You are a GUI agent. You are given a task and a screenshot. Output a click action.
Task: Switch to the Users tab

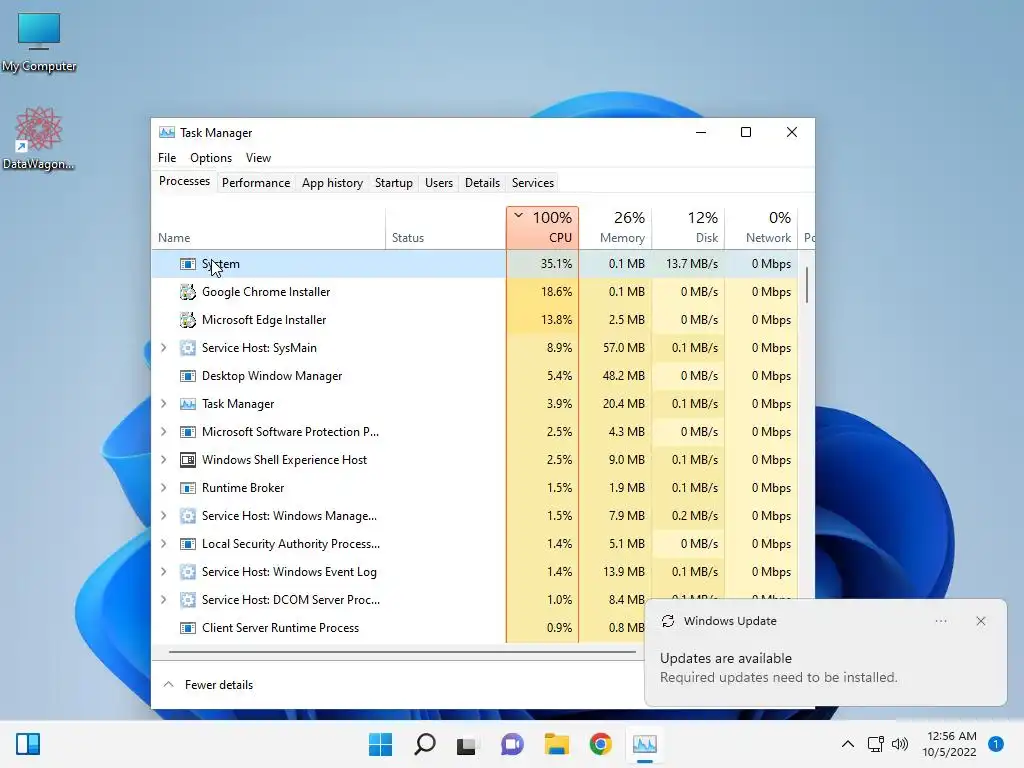tap(439, 183)
